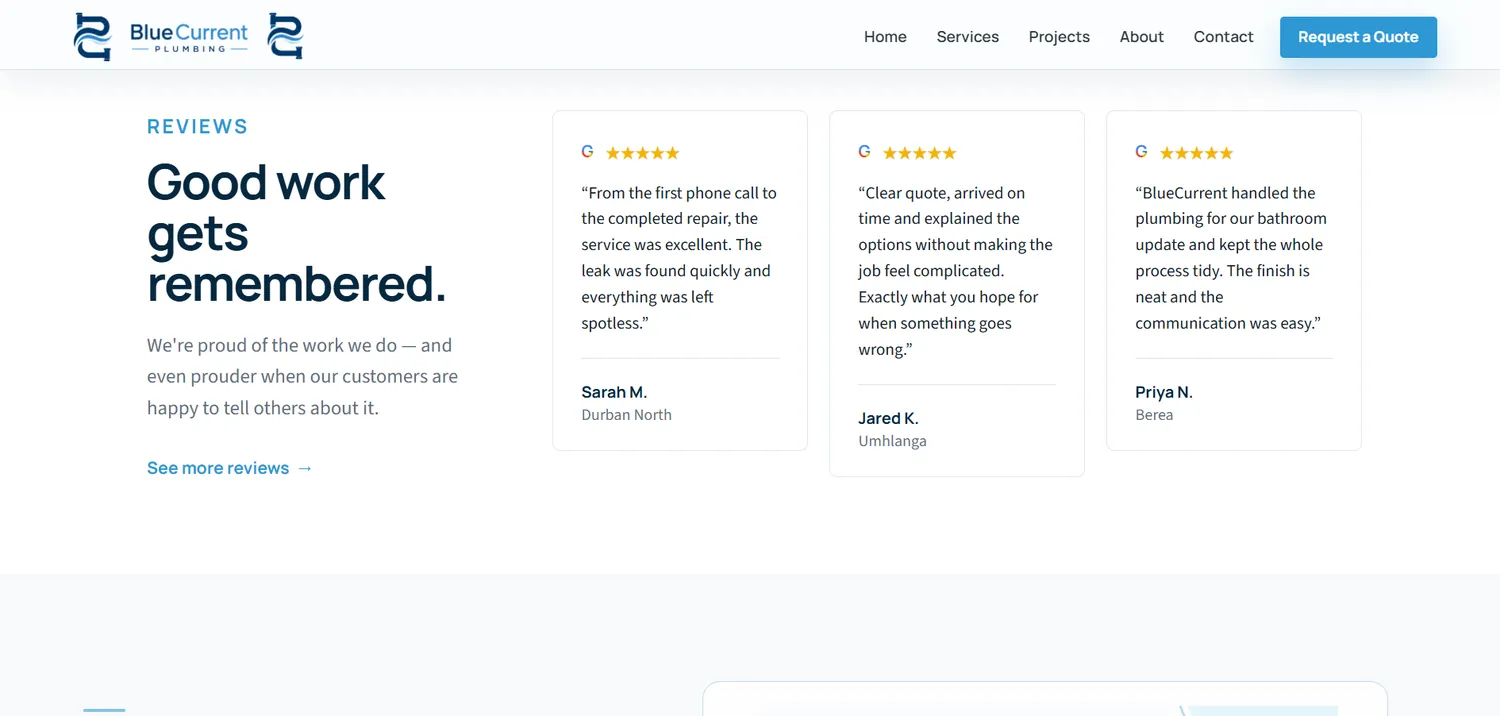Screen dimensions: 1500x716
Task: Open the Home menu item
Action: pyautogui.click(x=885, y=37)
